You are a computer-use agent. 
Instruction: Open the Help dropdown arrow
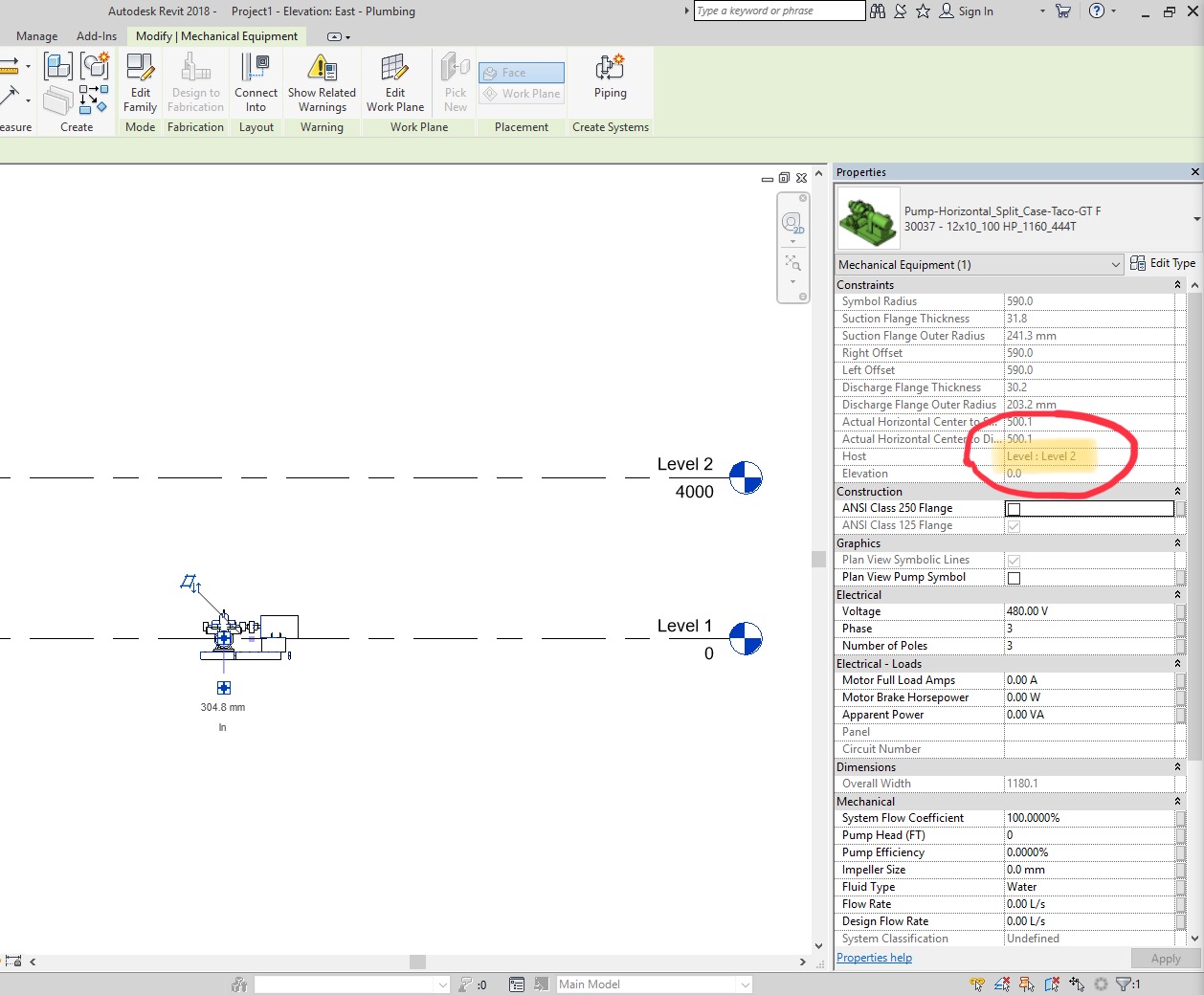coord(1114,11)
